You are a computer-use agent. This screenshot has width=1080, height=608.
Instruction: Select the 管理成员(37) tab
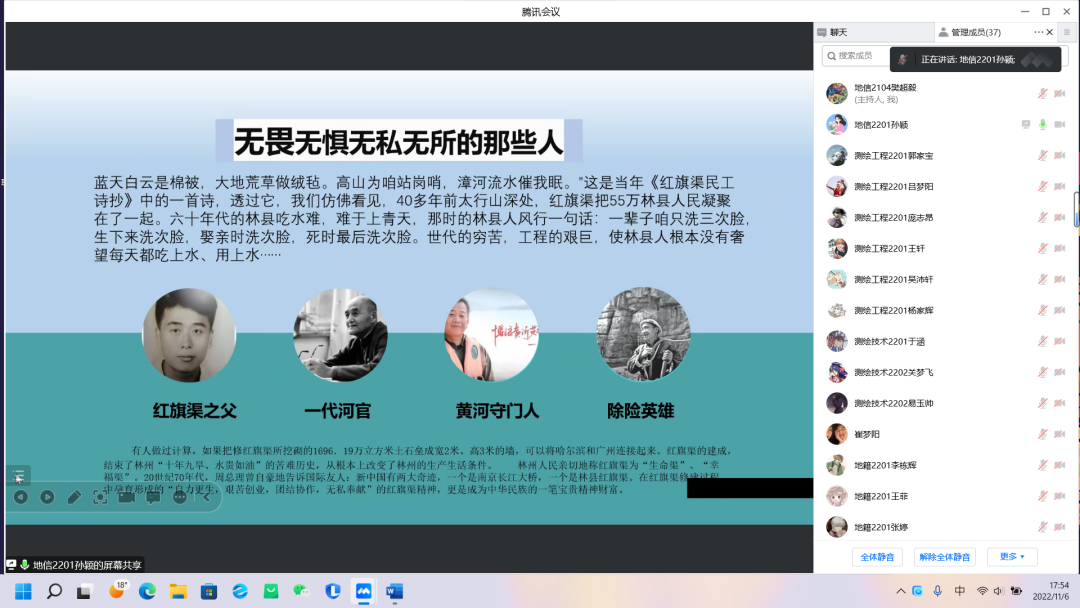click(x=975, y=33)
